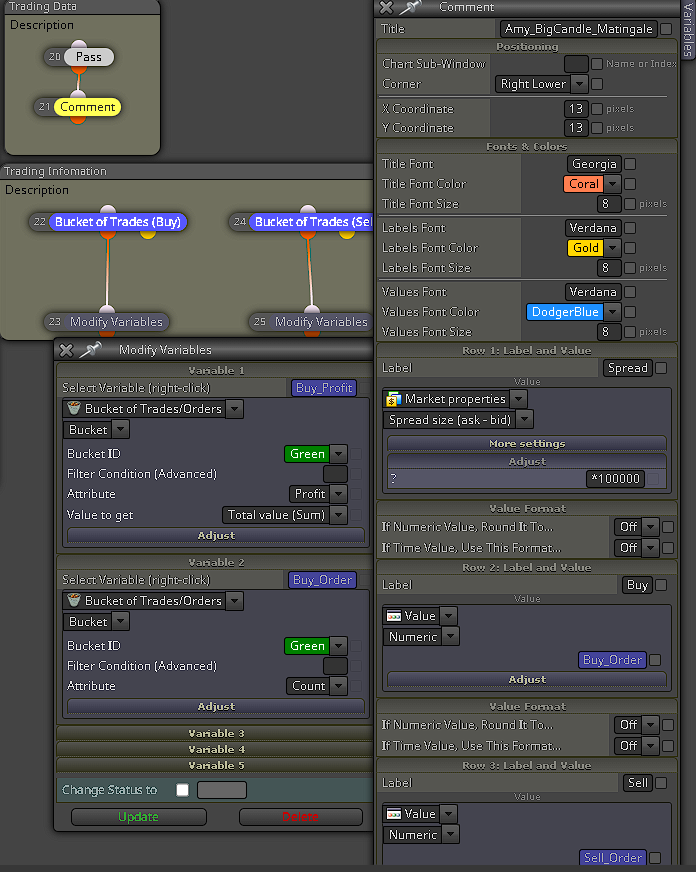This screenshot has width=696, height=872.
Task: Open the Spread size (ask - bid) dropdown
Action: tap(524, 420)
